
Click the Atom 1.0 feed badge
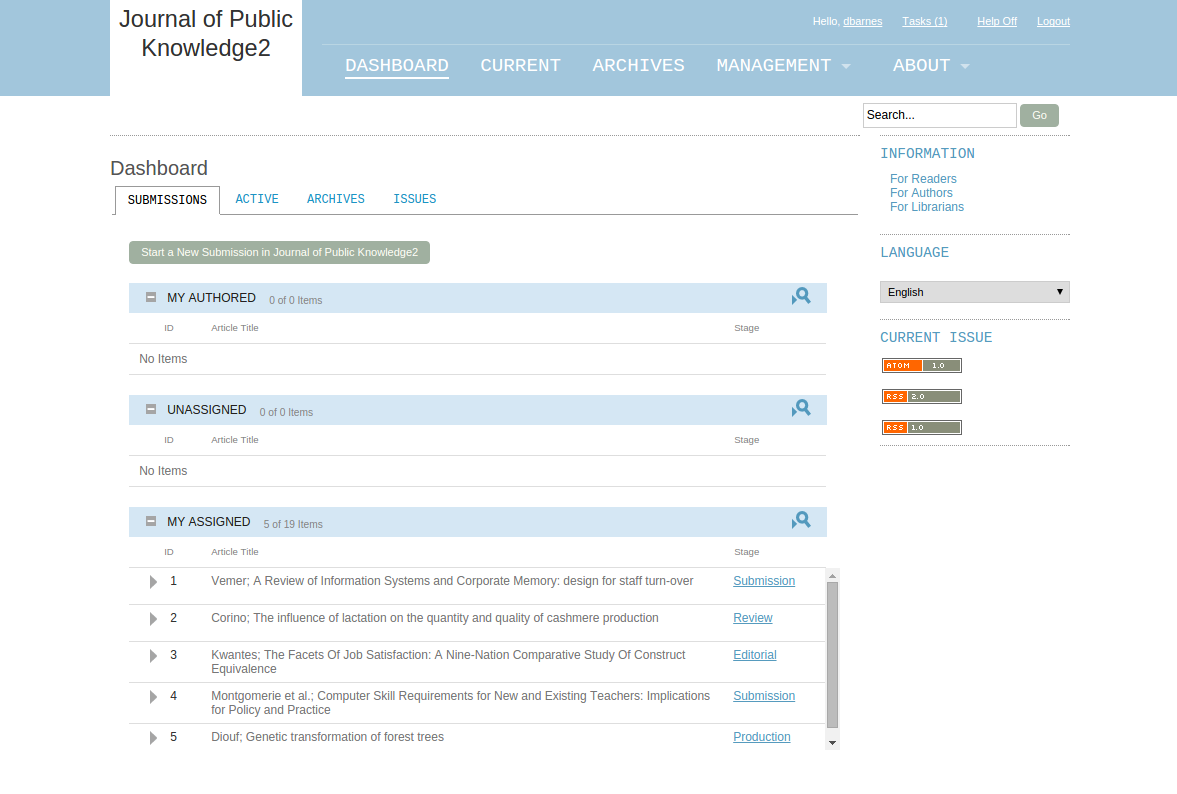(921, 366)
